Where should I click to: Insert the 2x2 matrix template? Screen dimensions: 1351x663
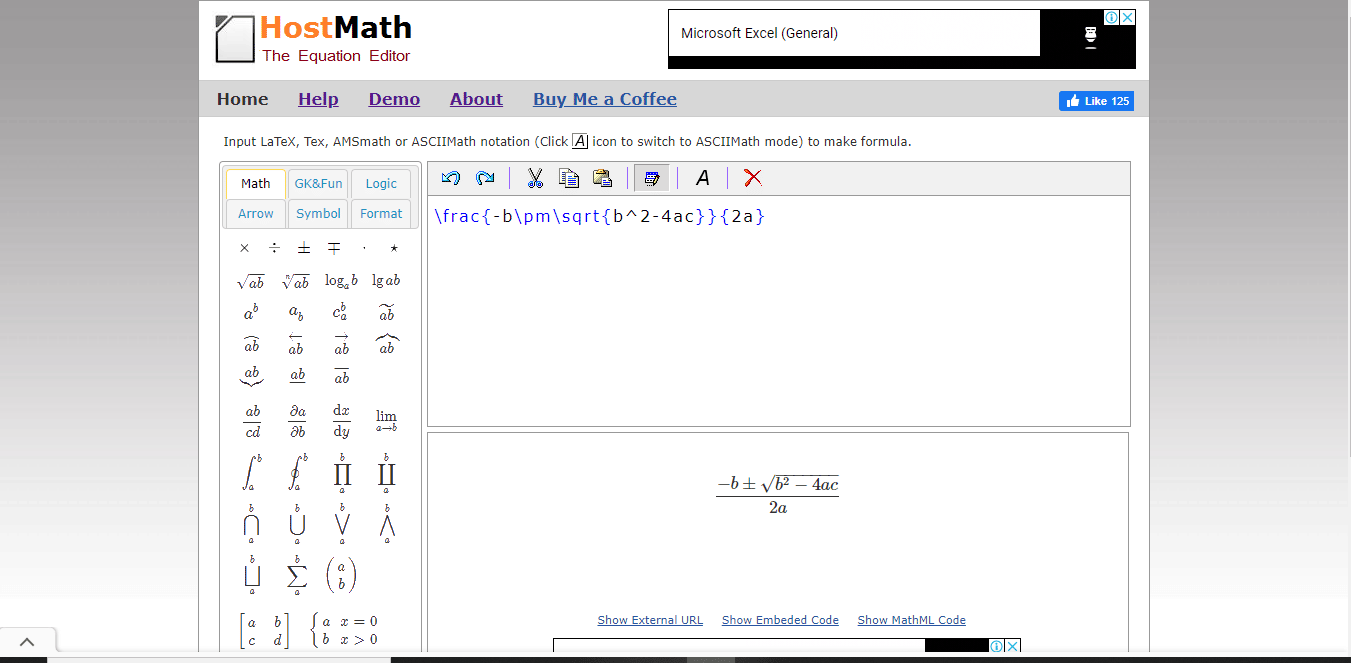(x=264, y=631)
